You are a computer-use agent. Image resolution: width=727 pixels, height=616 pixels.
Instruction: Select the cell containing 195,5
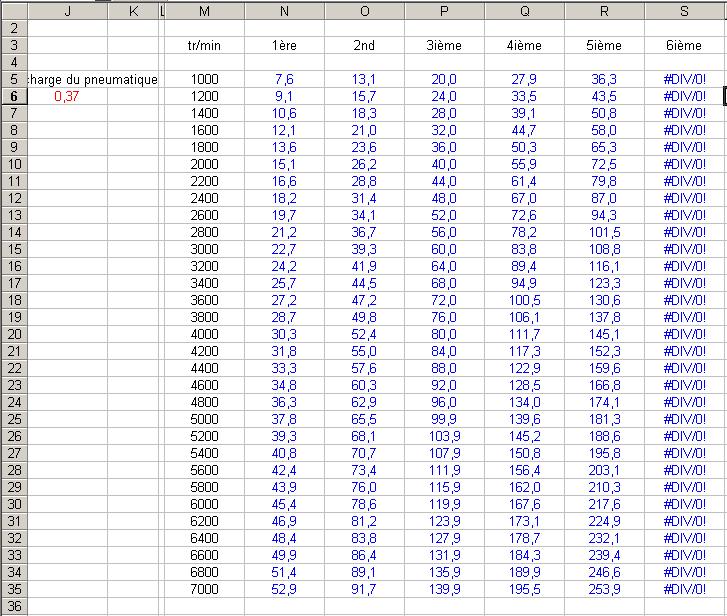coord(524,589)
